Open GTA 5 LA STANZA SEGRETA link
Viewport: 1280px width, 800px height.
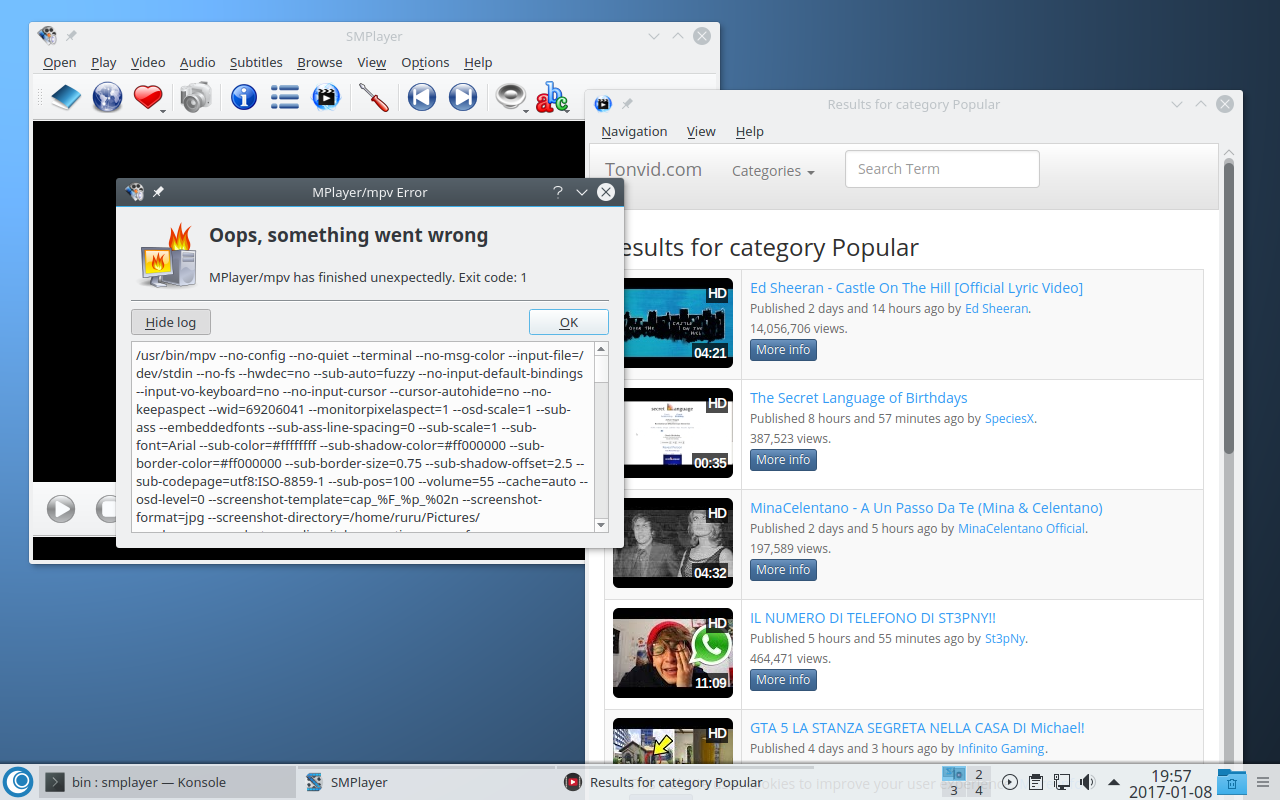(917, 728)
